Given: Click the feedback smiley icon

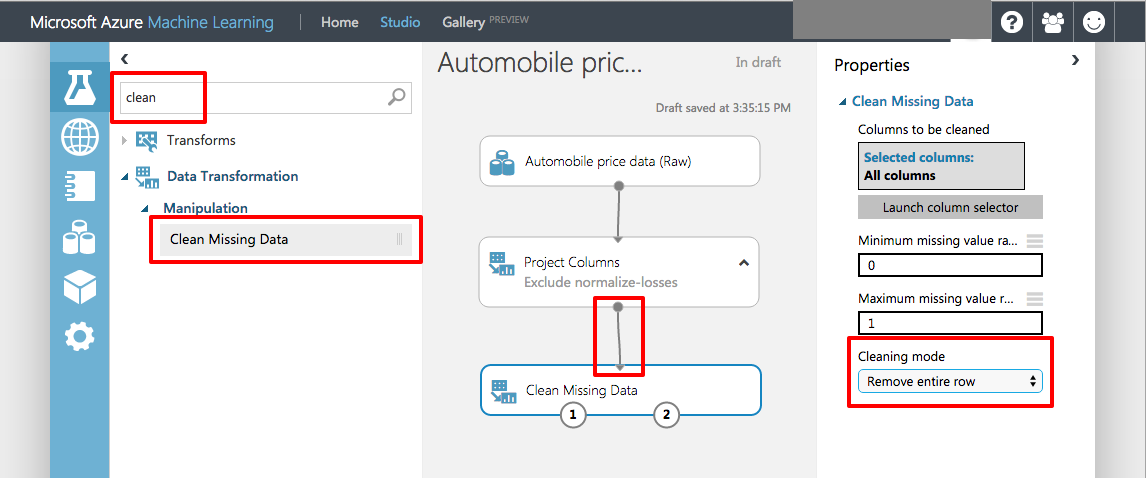Looking at the screenshot, I should click(1094, 22).
